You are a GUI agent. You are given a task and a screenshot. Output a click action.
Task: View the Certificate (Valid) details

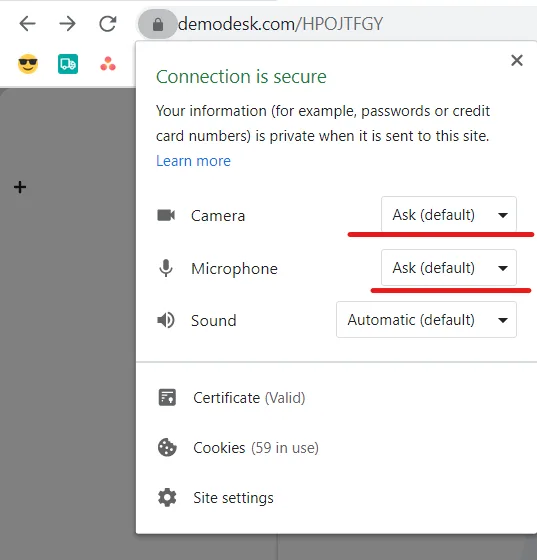point(249,398)
